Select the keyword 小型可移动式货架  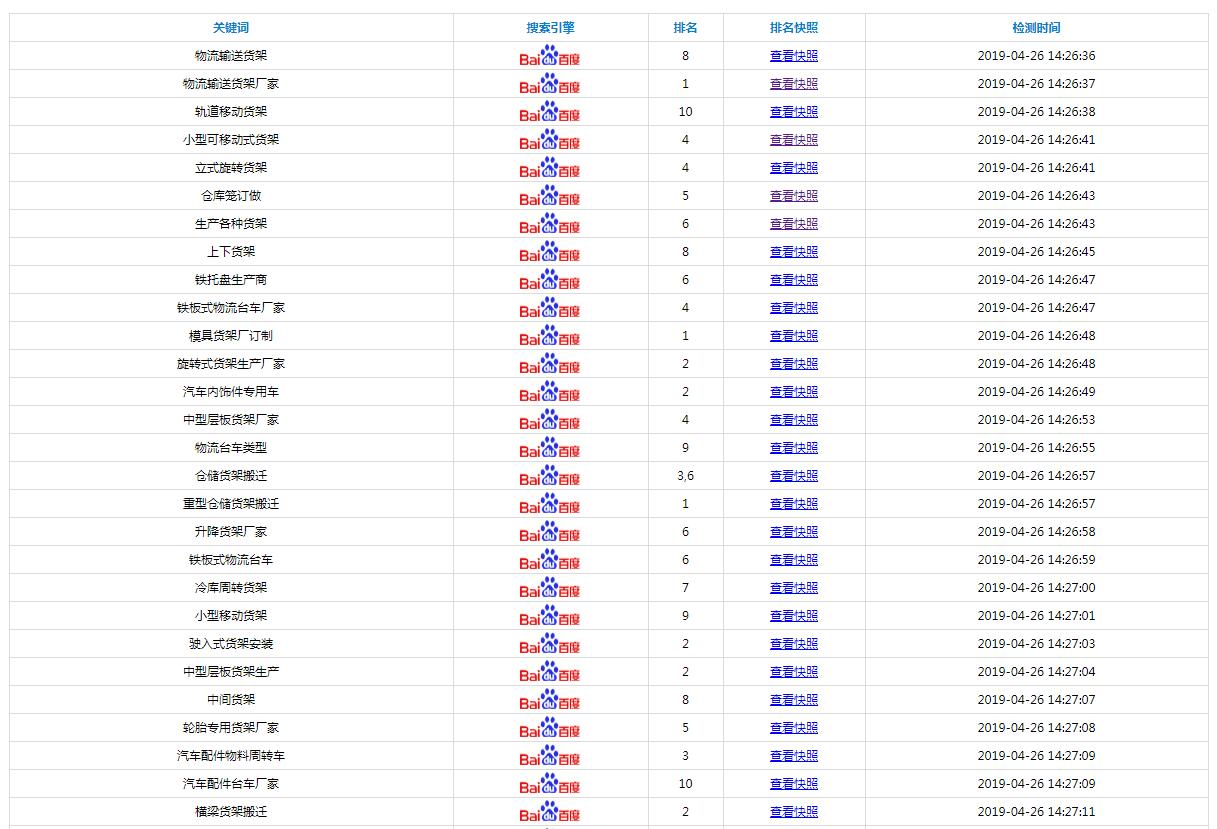click(231, 140)
